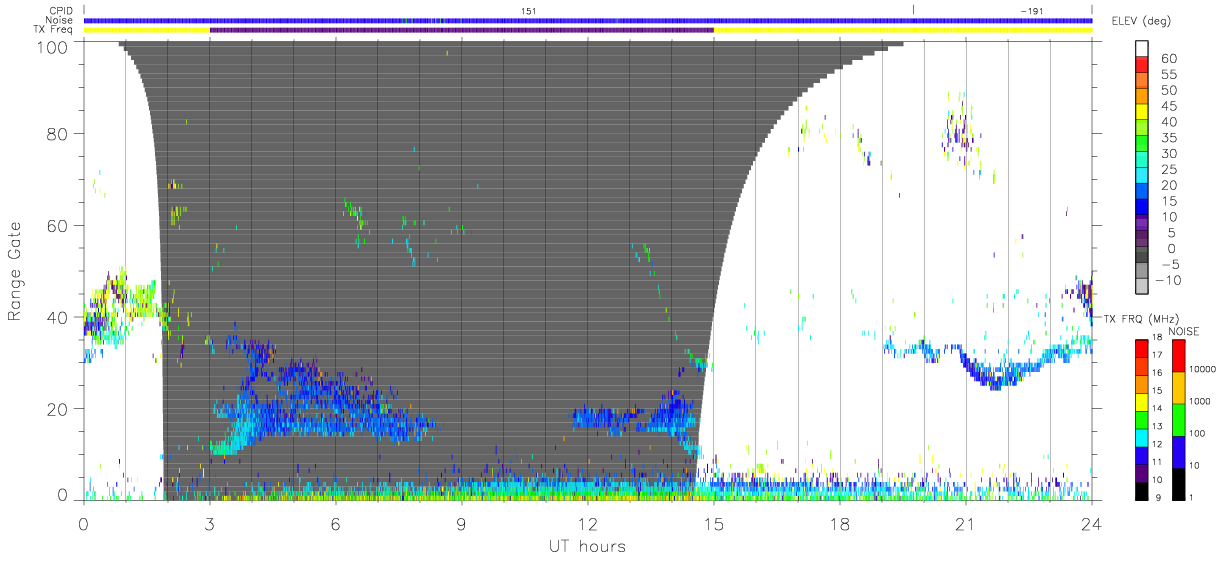Screen dimensions: 1228x567
Task: Click the "35" label on ELEV scale
Action: click(1168, 137)
